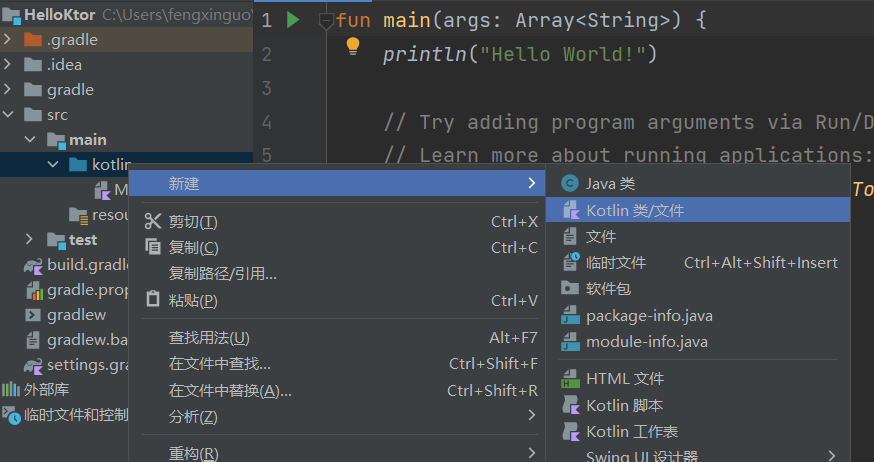This screenshot has height=462, width=874.
Task: Open 在文件中查找... menu entry
Action: click(219, 364)
